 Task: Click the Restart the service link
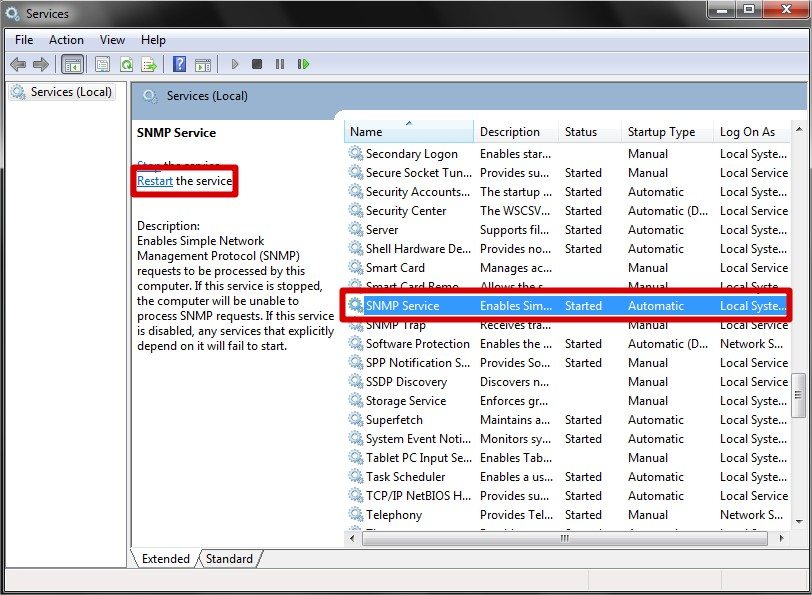click(x=155, y=181)
